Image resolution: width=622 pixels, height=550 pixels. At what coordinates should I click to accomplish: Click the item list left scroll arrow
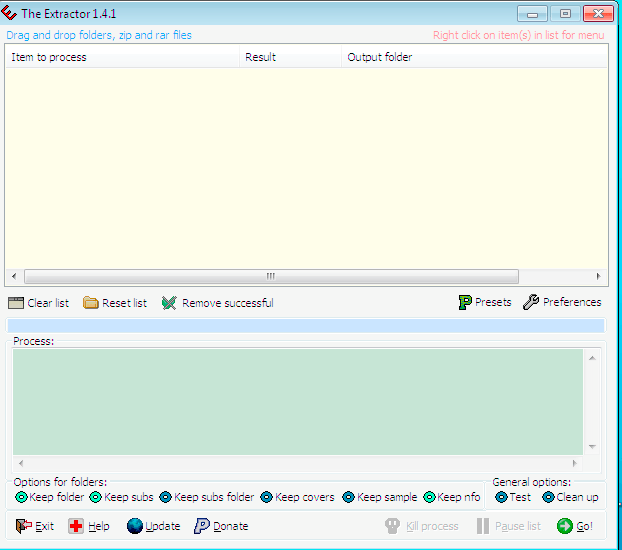coord(14,276)
